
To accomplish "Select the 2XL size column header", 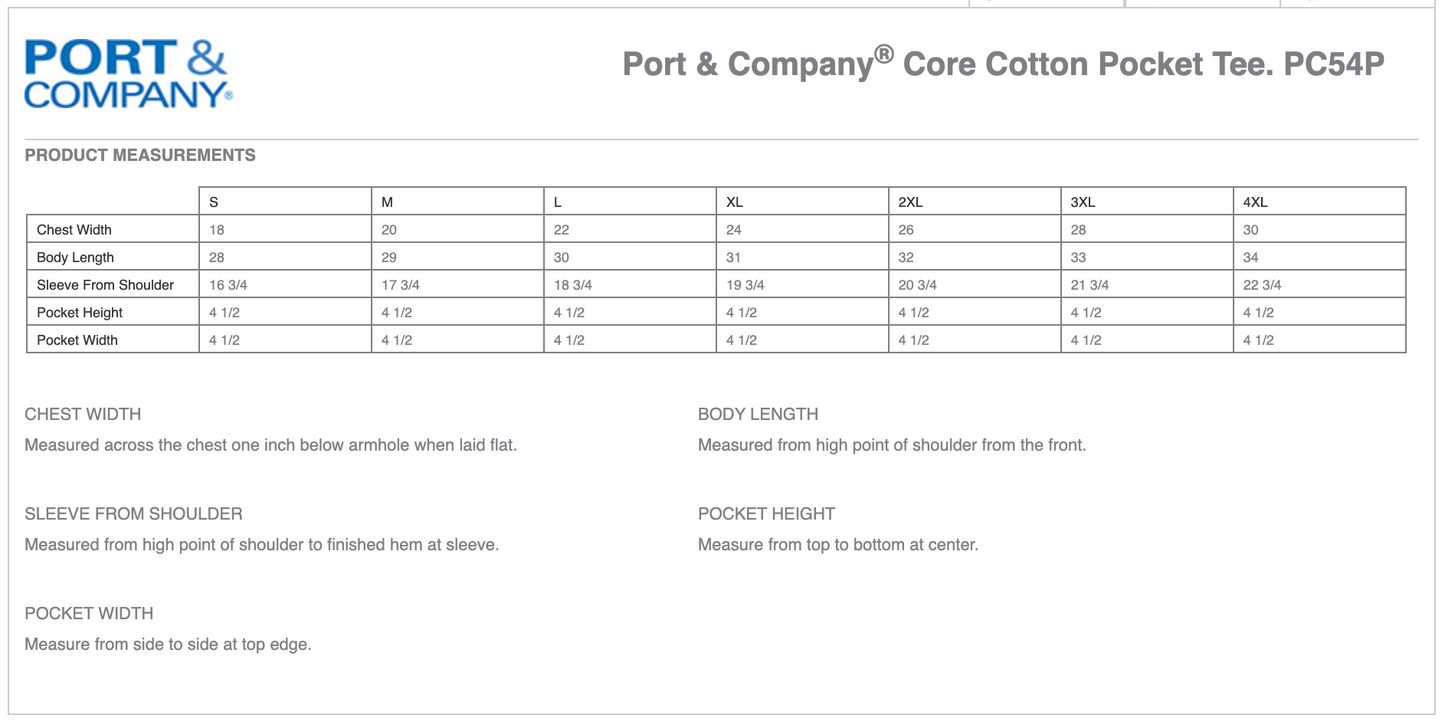I will (x=910, y=202).
